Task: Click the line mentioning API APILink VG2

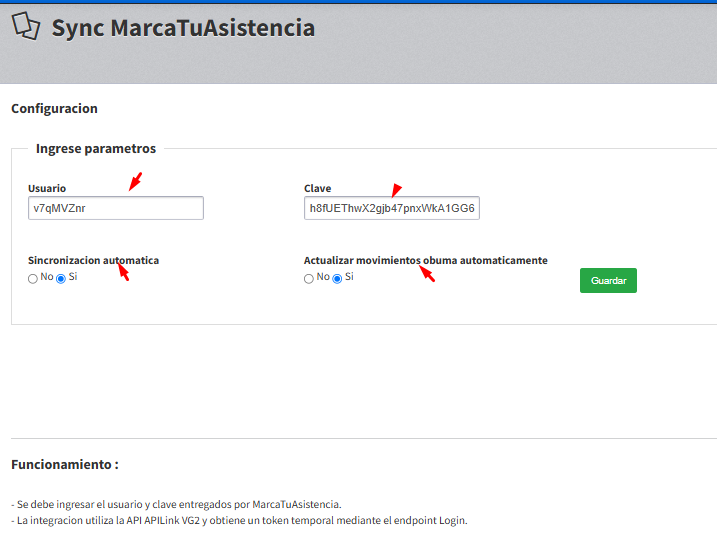Action: (x=239, y=520)
